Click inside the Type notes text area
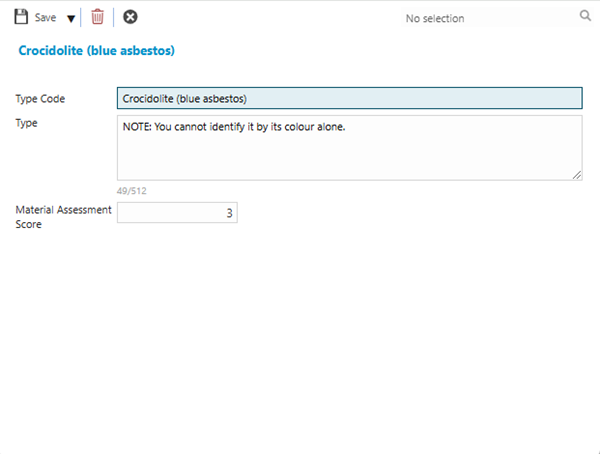 tap(348, 155)
